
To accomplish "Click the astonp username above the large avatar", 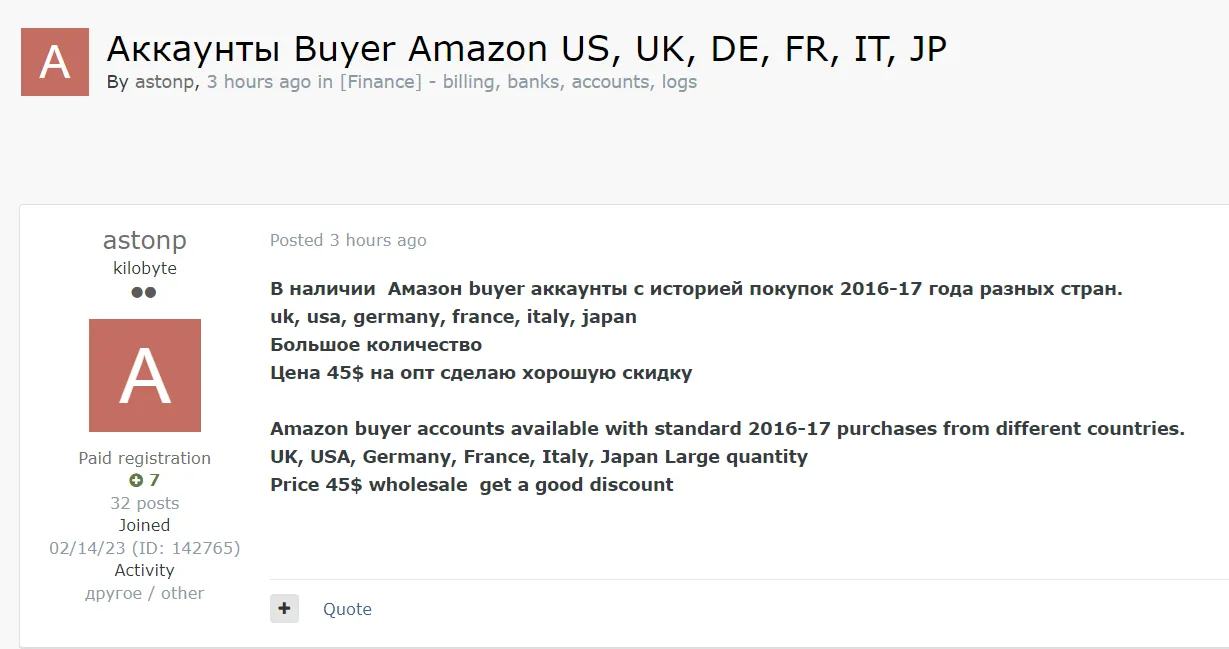I will pos(145,241).
